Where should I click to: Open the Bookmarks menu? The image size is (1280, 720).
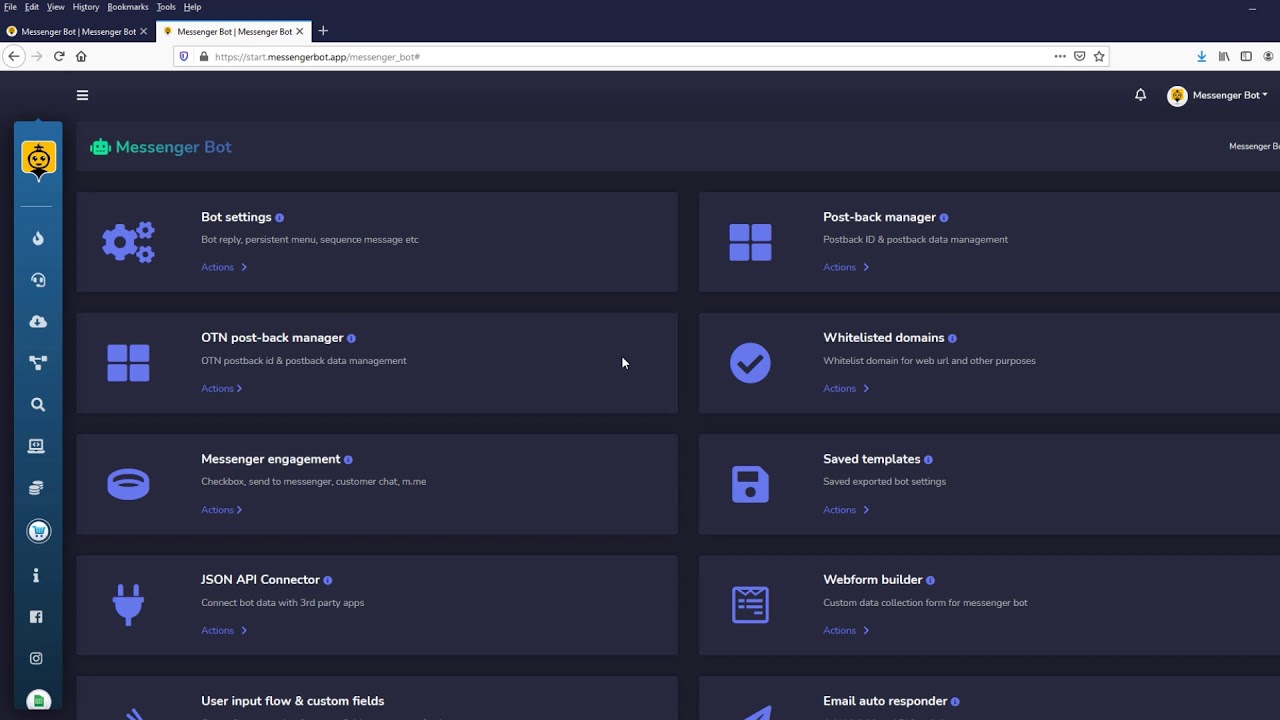[x=128, y=7]
